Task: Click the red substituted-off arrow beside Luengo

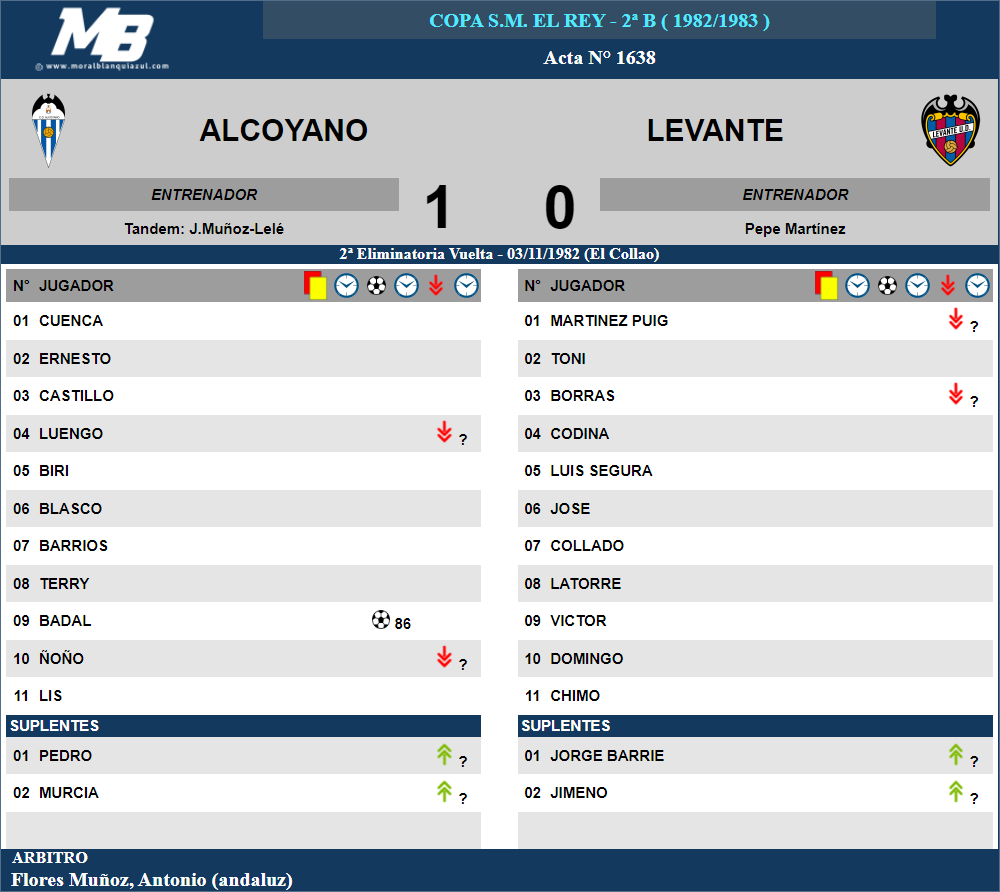Action: tap(444, 432)
